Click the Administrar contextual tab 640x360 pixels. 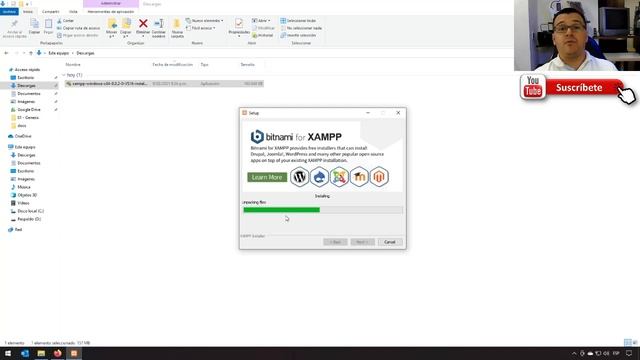[x=111, y=4]
